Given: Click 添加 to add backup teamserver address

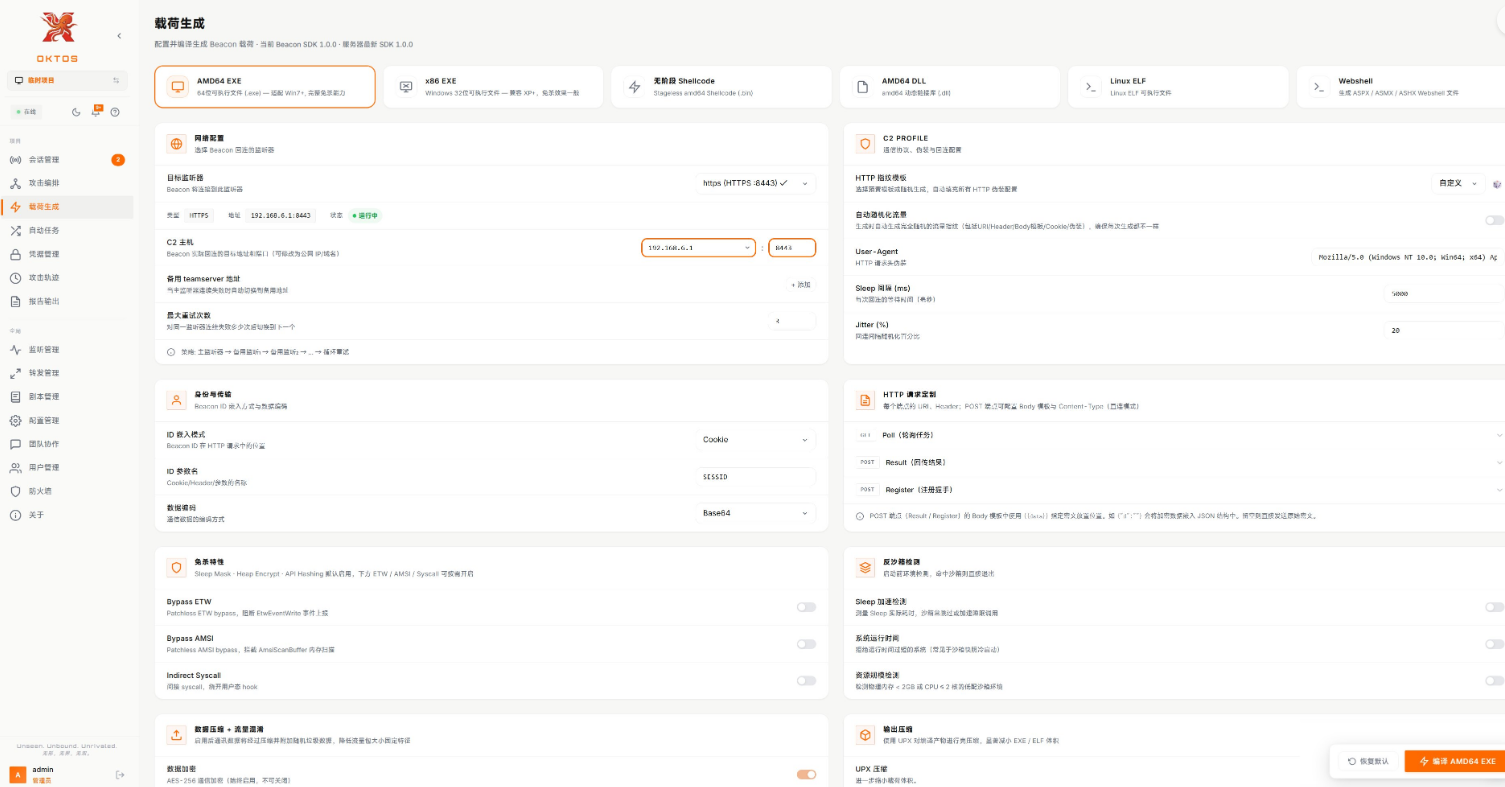Looking at the screenshot, I should pos(800,285).
